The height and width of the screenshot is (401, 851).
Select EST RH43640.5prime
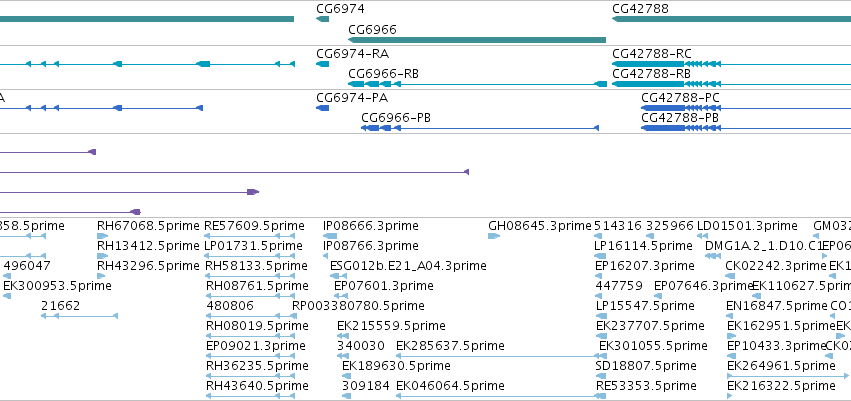(x=257, y=386)
